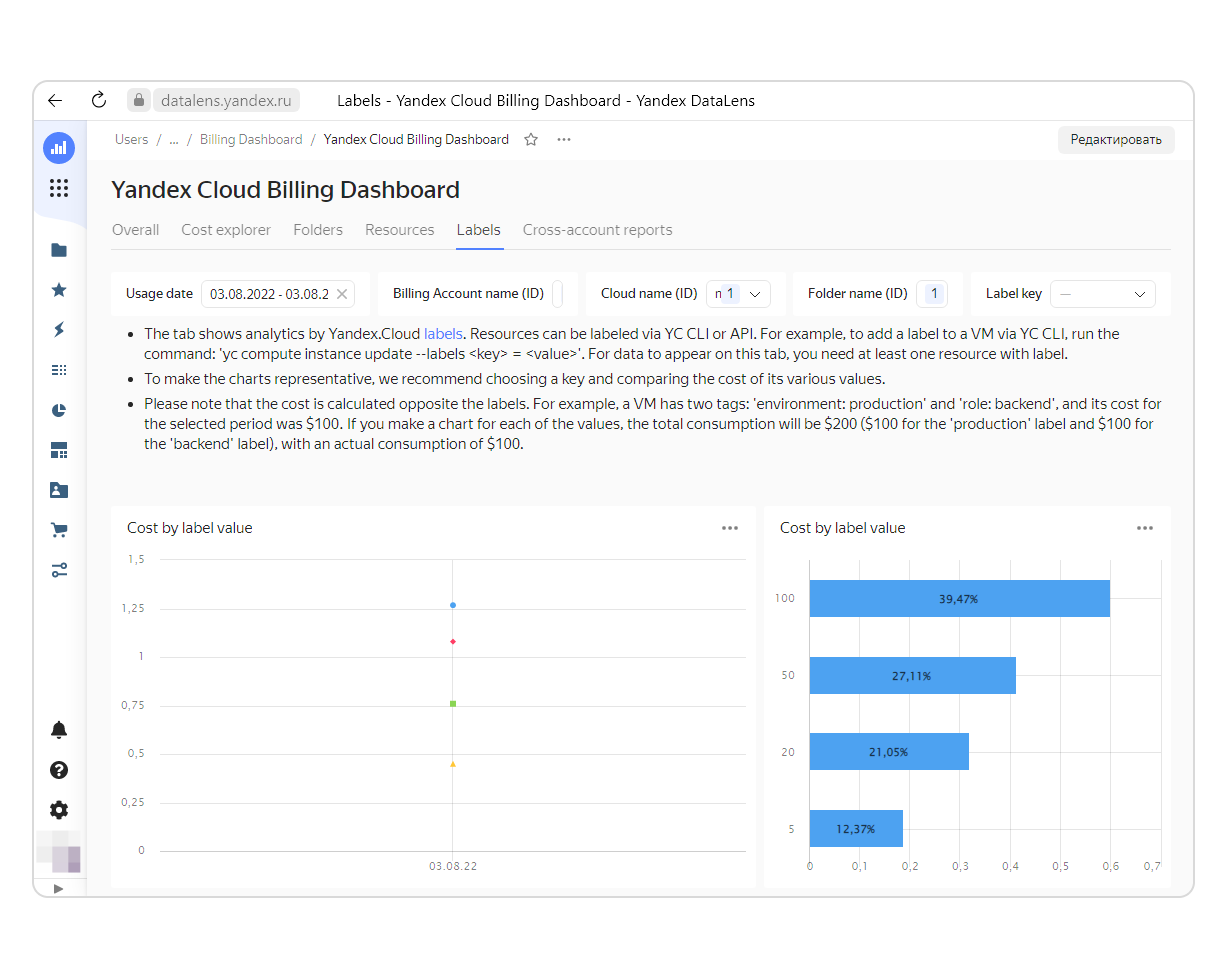Go to Billing Dashboard breadcrumb
This screenshot has height=978, width=1227.
pos(251,140)
